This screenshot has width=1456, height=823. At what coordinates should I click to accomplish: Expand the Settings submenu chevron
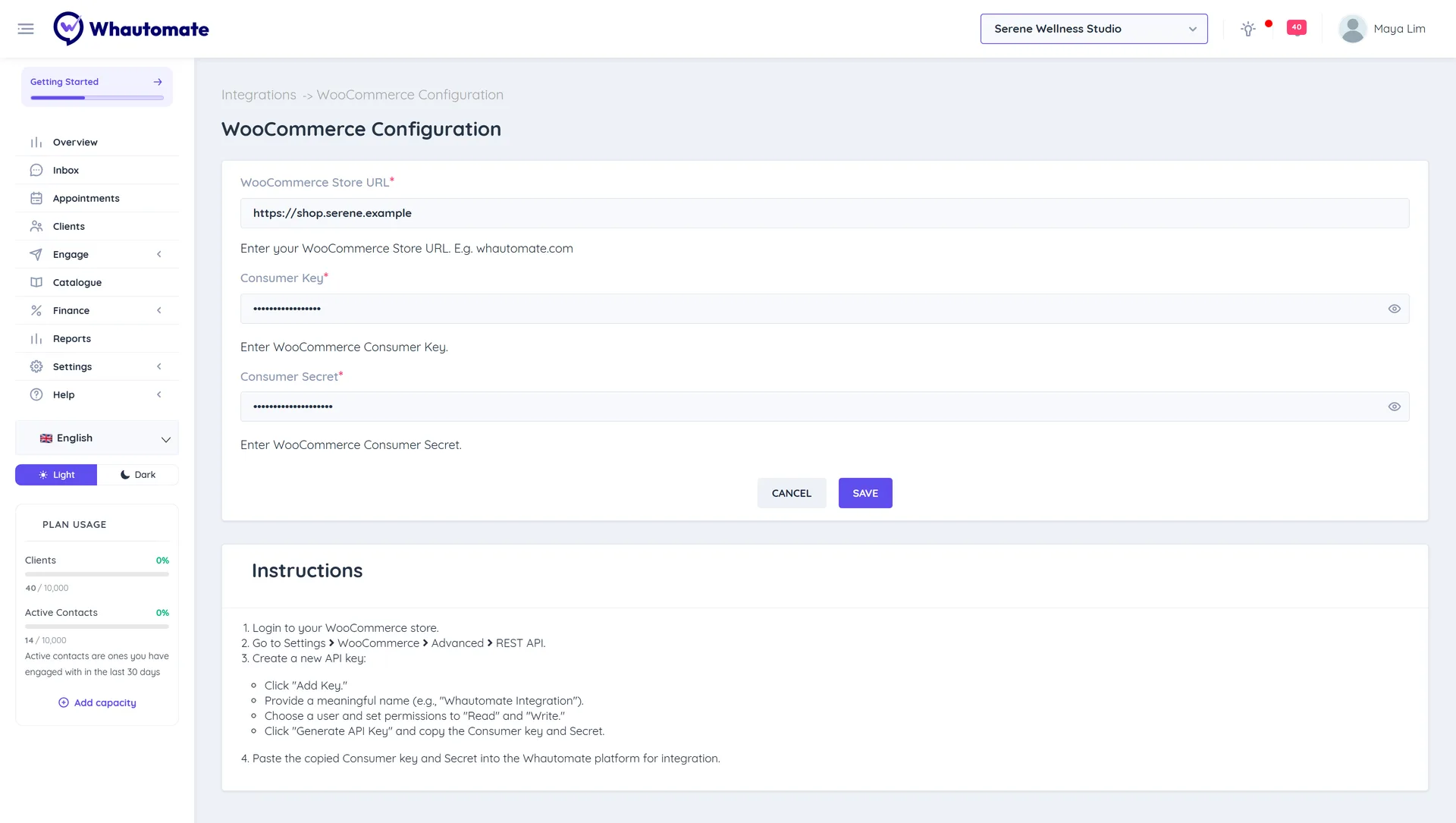[159, 367]
